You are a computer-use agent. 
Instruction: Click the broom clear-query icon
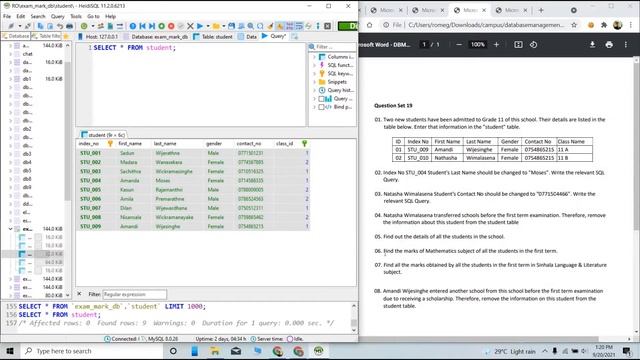270,26
